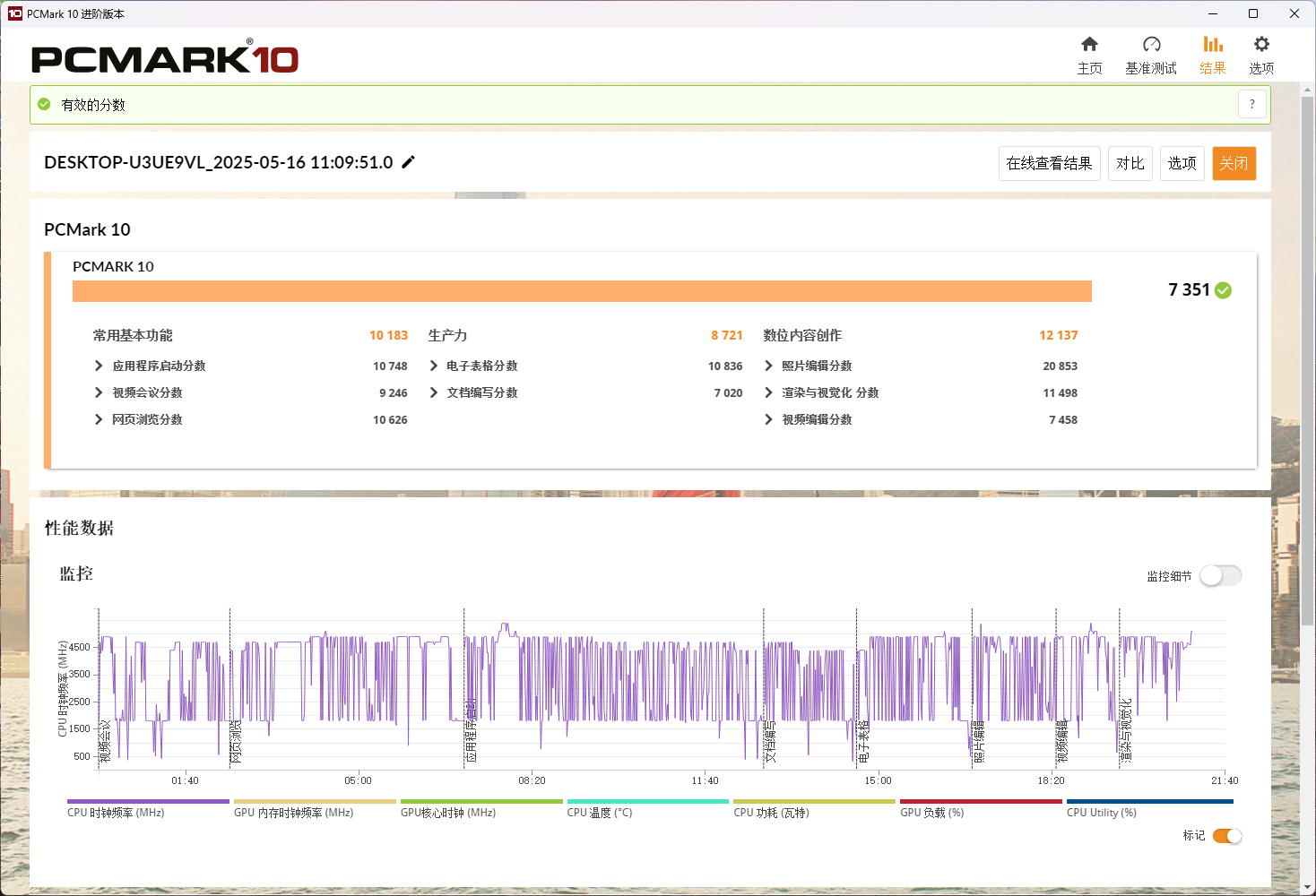Image resolution: width=1316 pixels, height=896 pixels.
Task: Click the 视频编辑分数 value 7 458
Action: (1063, 419)
